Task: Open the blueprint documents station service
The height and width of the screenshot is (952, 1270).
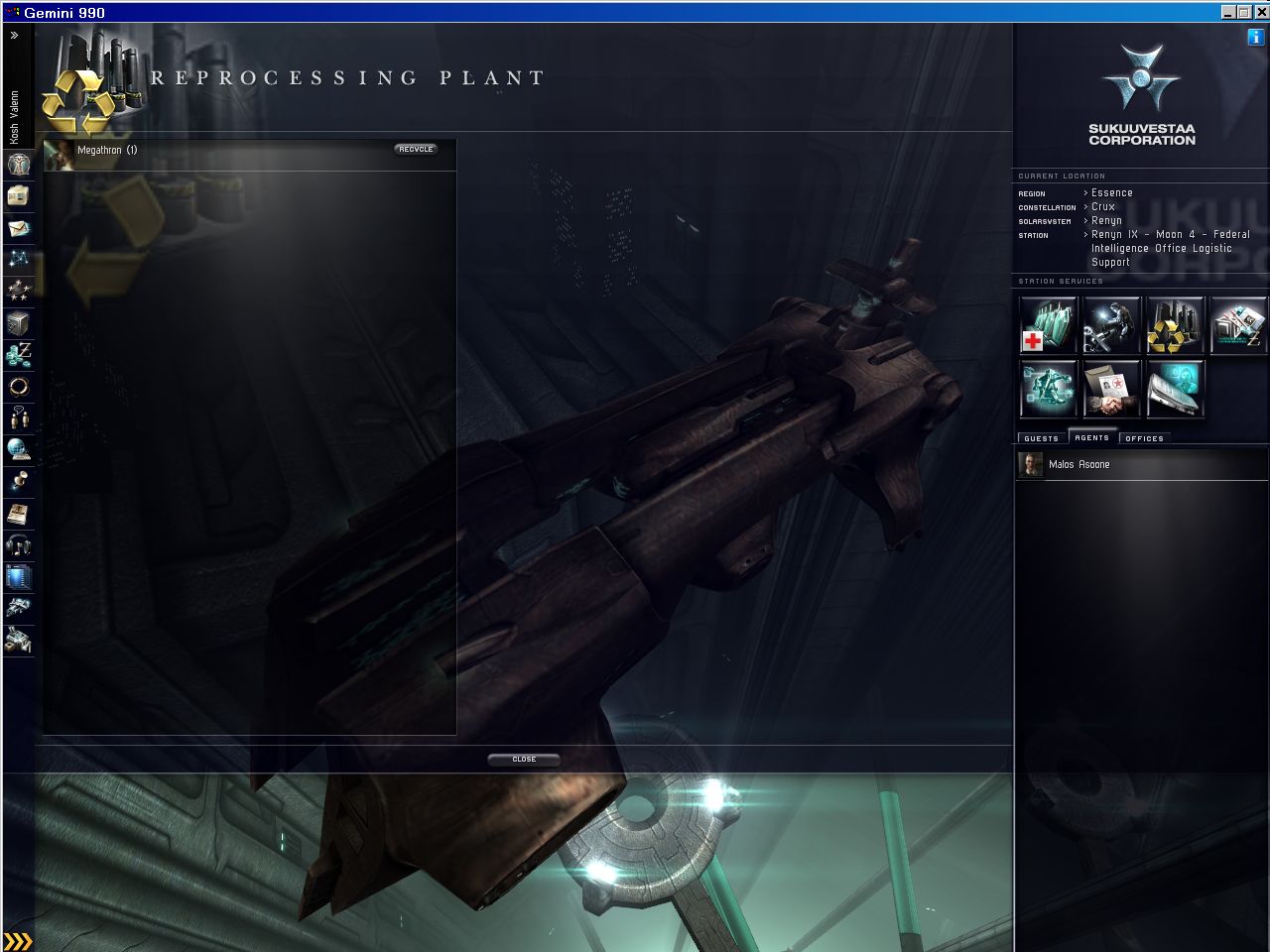Action: coord(1239,325)
